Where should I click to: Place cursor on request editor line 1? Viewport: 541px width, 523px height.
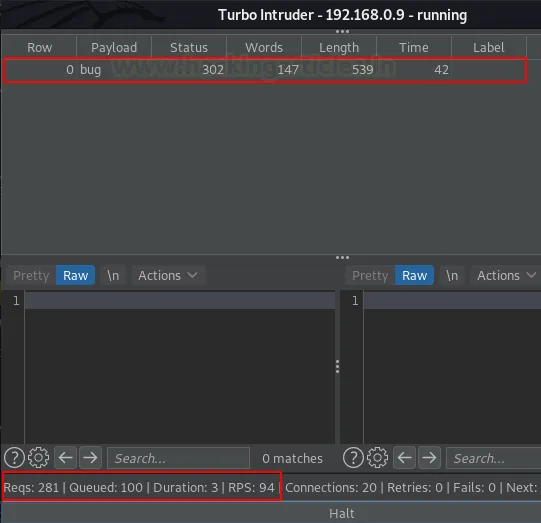(180, 300)
